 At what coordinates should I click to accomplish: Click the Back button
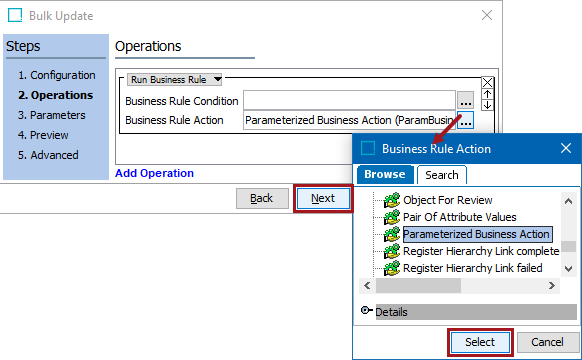[x=262, y=199]
